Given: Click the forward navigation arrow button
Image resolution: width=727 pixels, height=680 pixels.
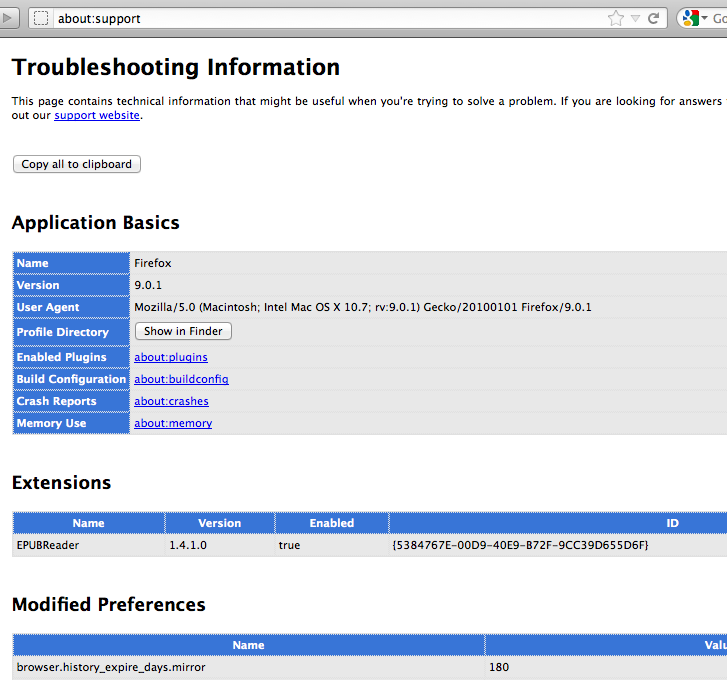Looking at the screenshot, I should 8,19.
